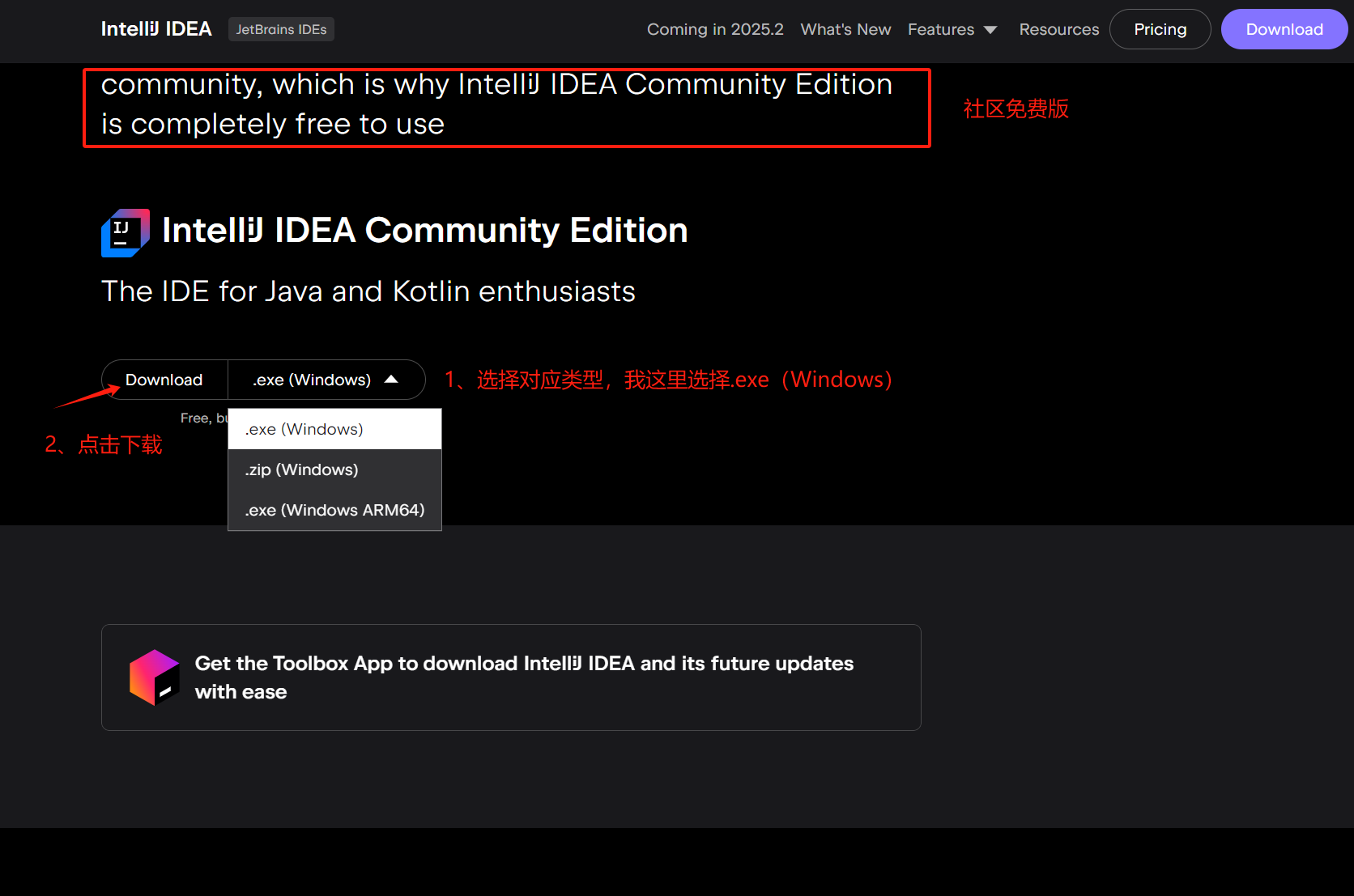Click the JetBrains IDEs badge
The image size is (1354, 896).
pyautogui.click(x=281, y=29)
